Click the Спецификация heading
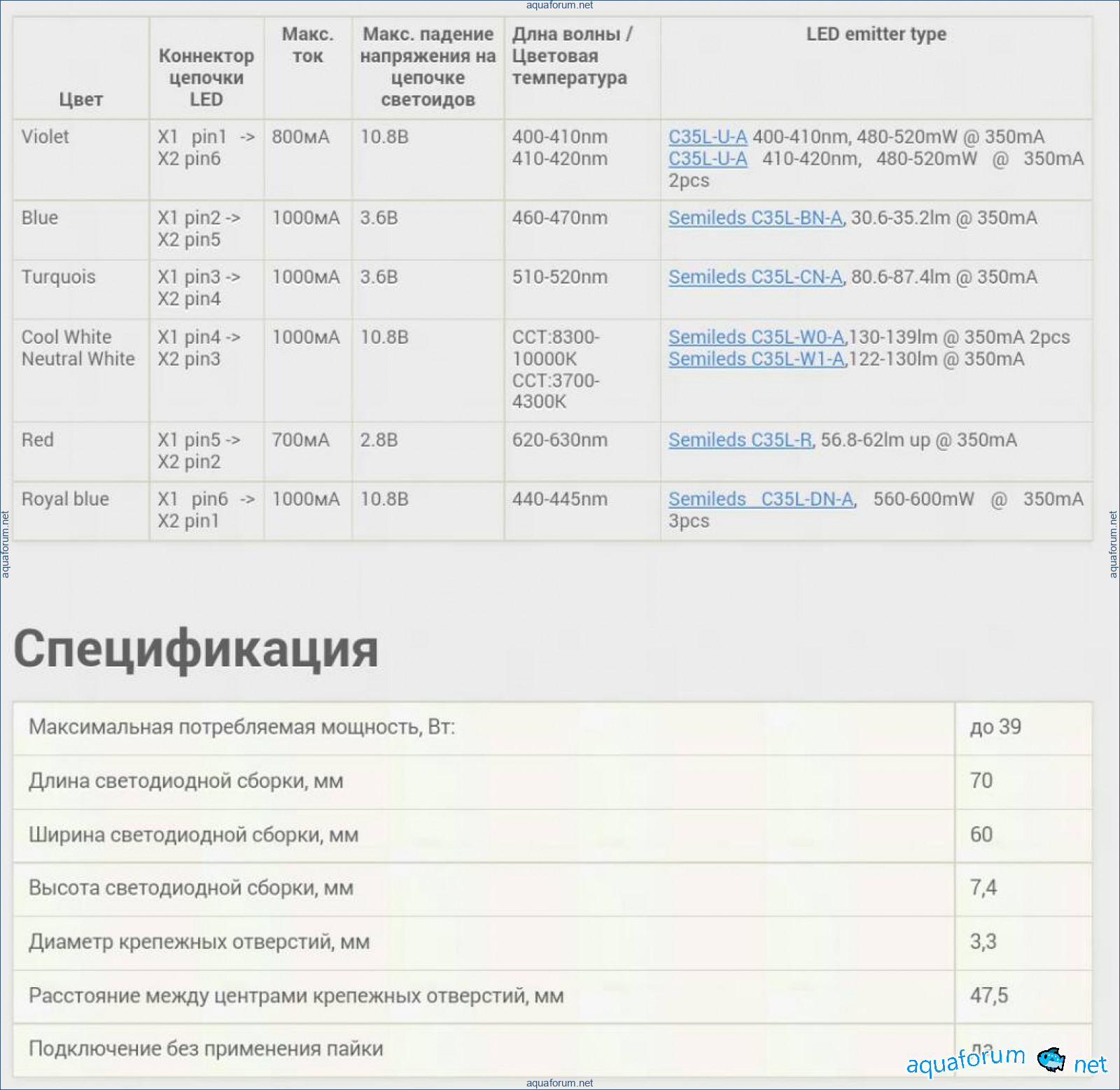 pos(196,649)
